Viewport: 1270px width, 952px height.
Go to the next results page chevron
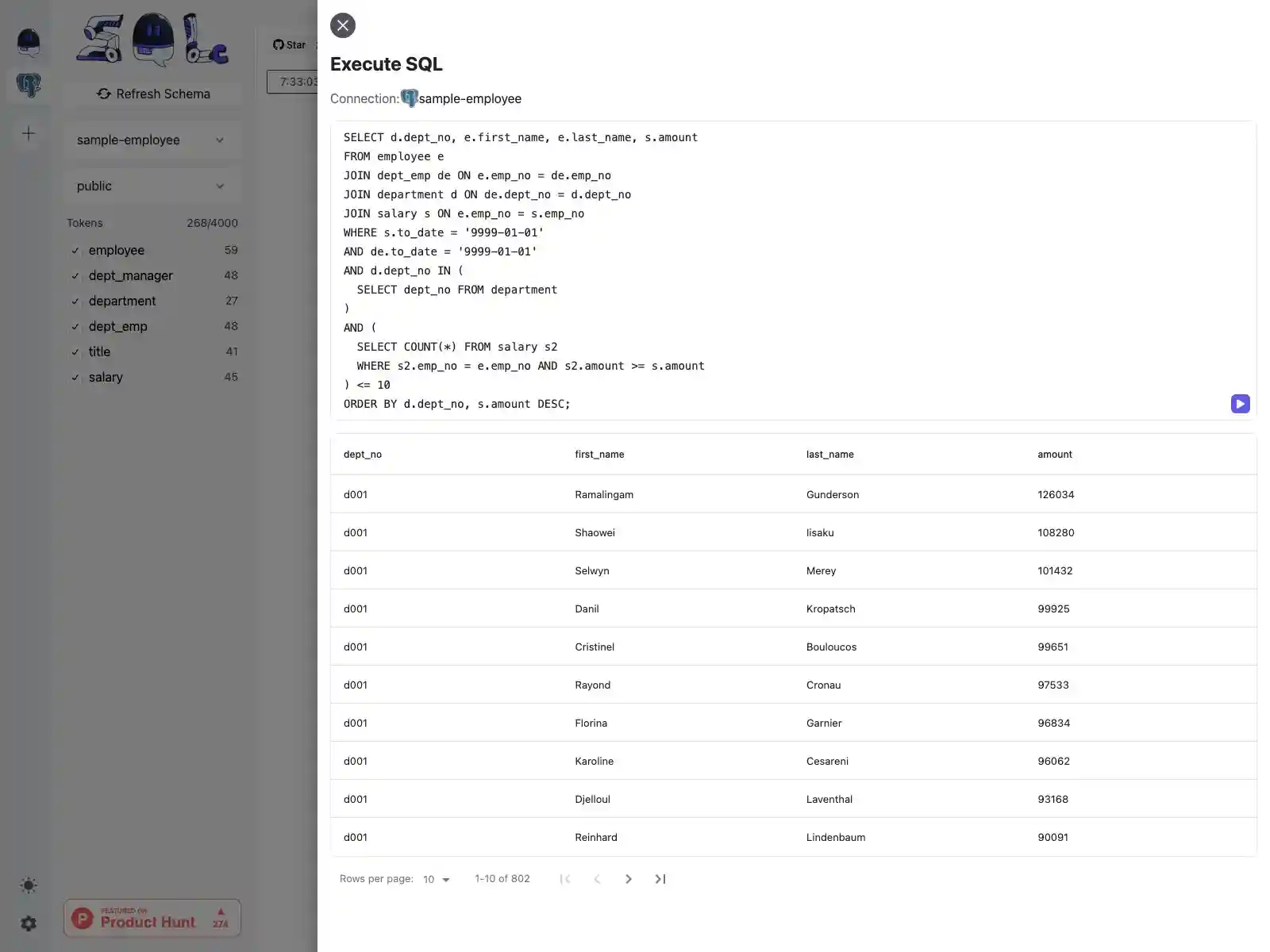628,879
